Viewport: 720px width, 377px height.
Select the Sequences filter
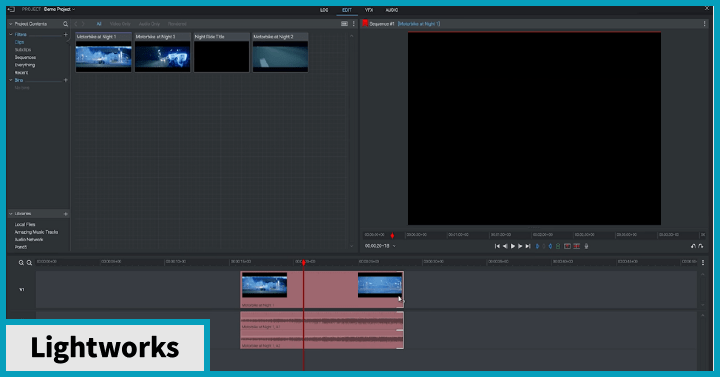(x=25, y=57)
